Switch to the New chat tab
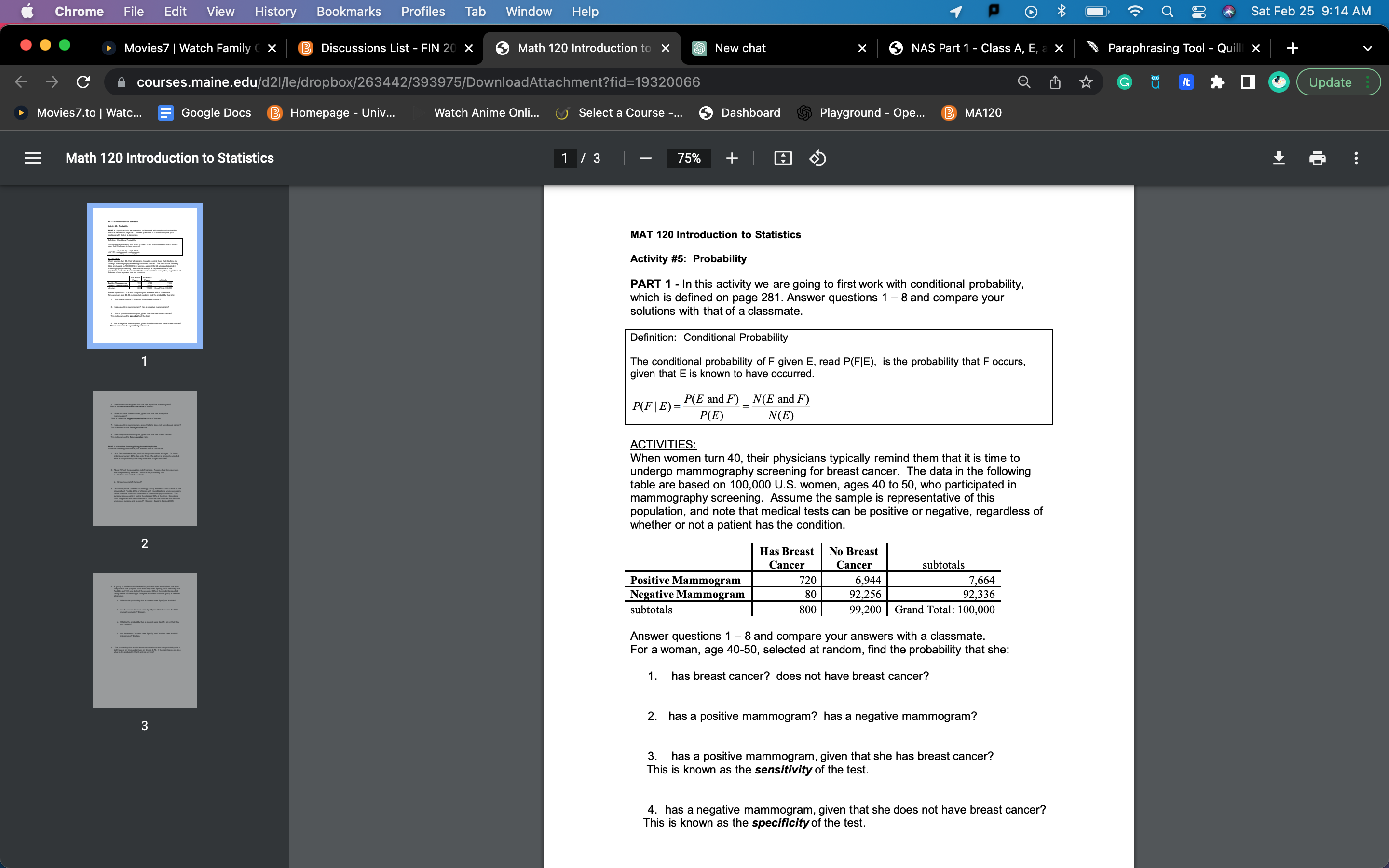The height and width of the screenshot is (868, 1389). [x=740, y=48]
